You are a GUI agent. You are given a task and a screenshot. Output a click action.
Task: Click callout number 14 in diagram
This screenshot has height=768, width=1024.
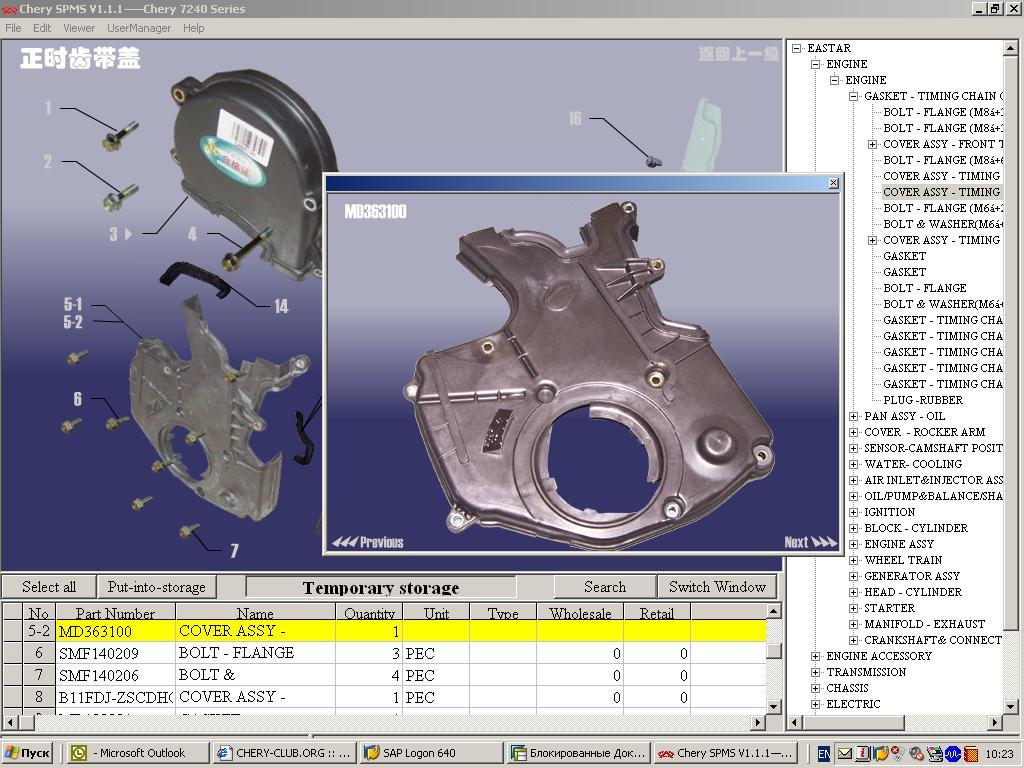click(x=281, y=306)
